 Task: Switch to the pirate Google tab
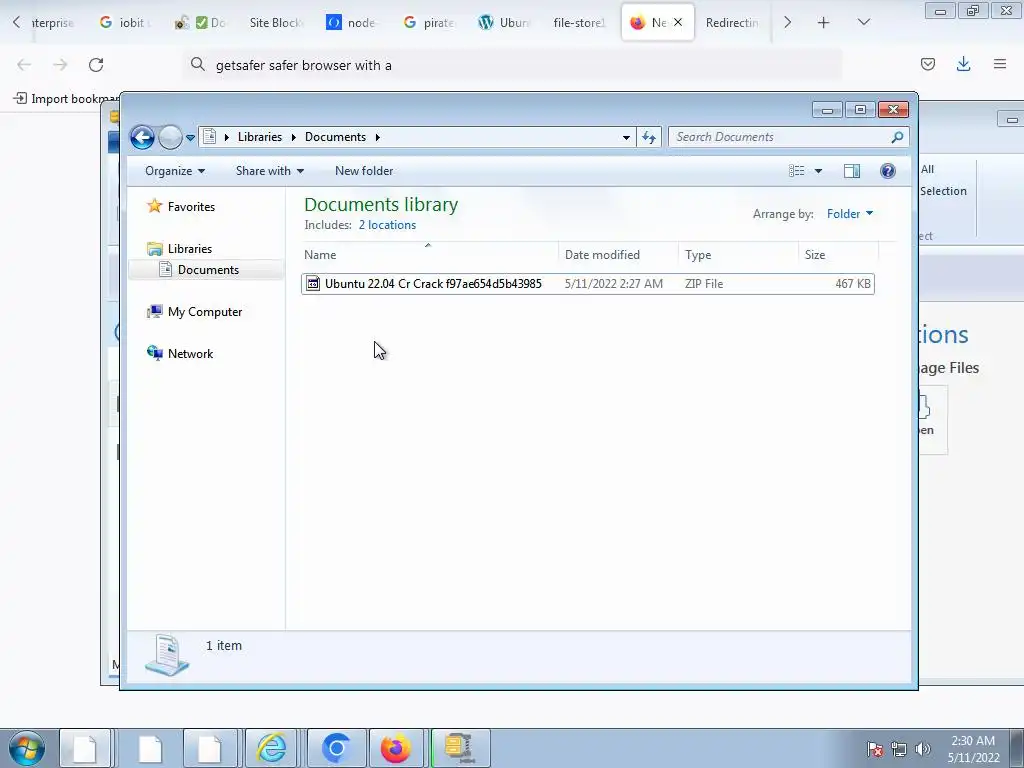click(x=428, y=22)
